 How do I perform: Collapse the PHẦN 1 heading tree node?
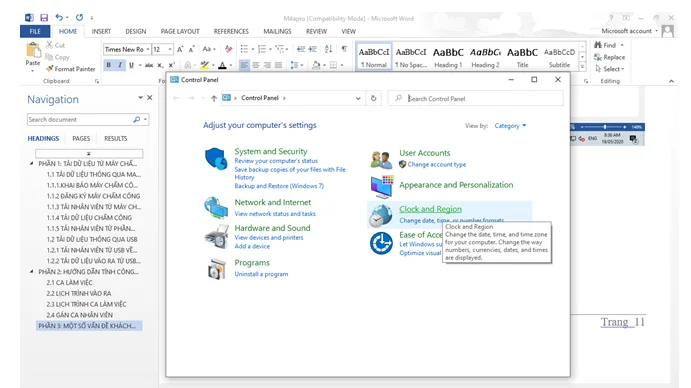tap(31, 164)
